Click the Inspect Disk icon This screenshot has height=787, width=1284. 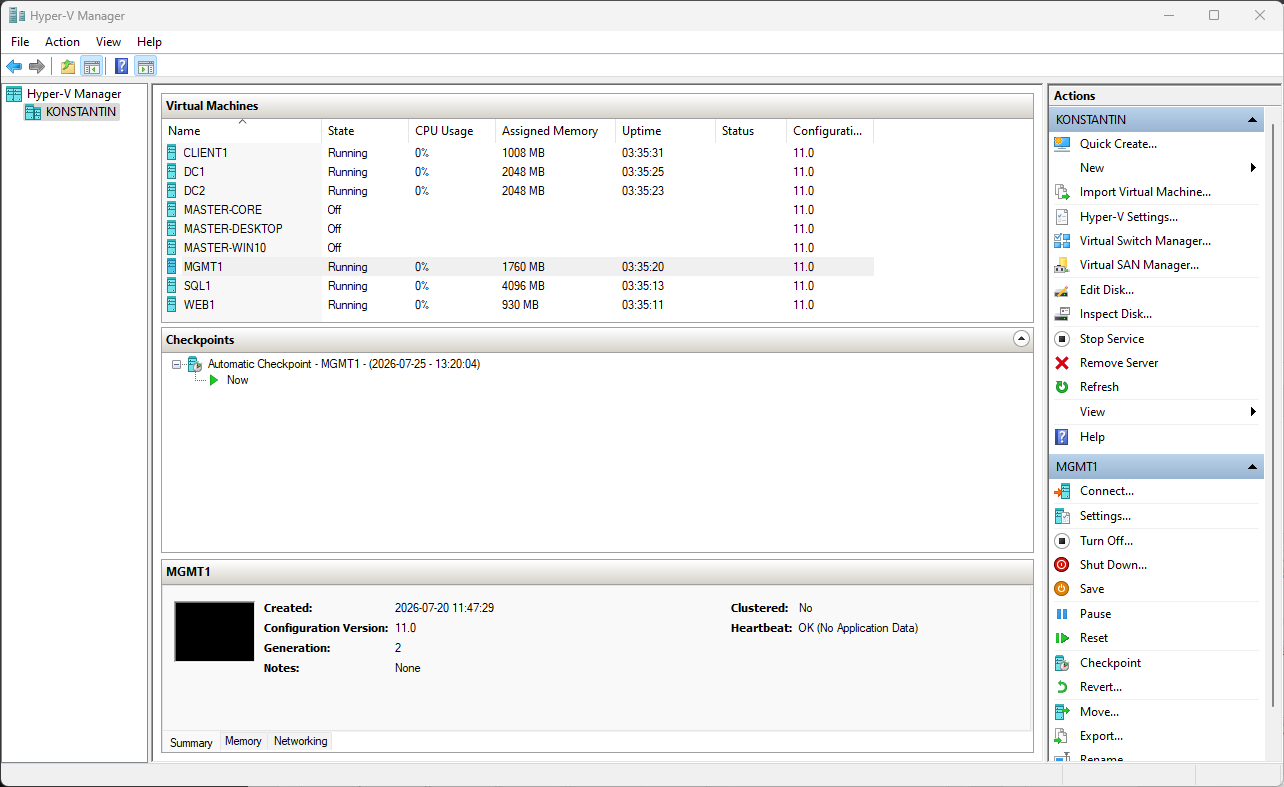coord(1062,314)
